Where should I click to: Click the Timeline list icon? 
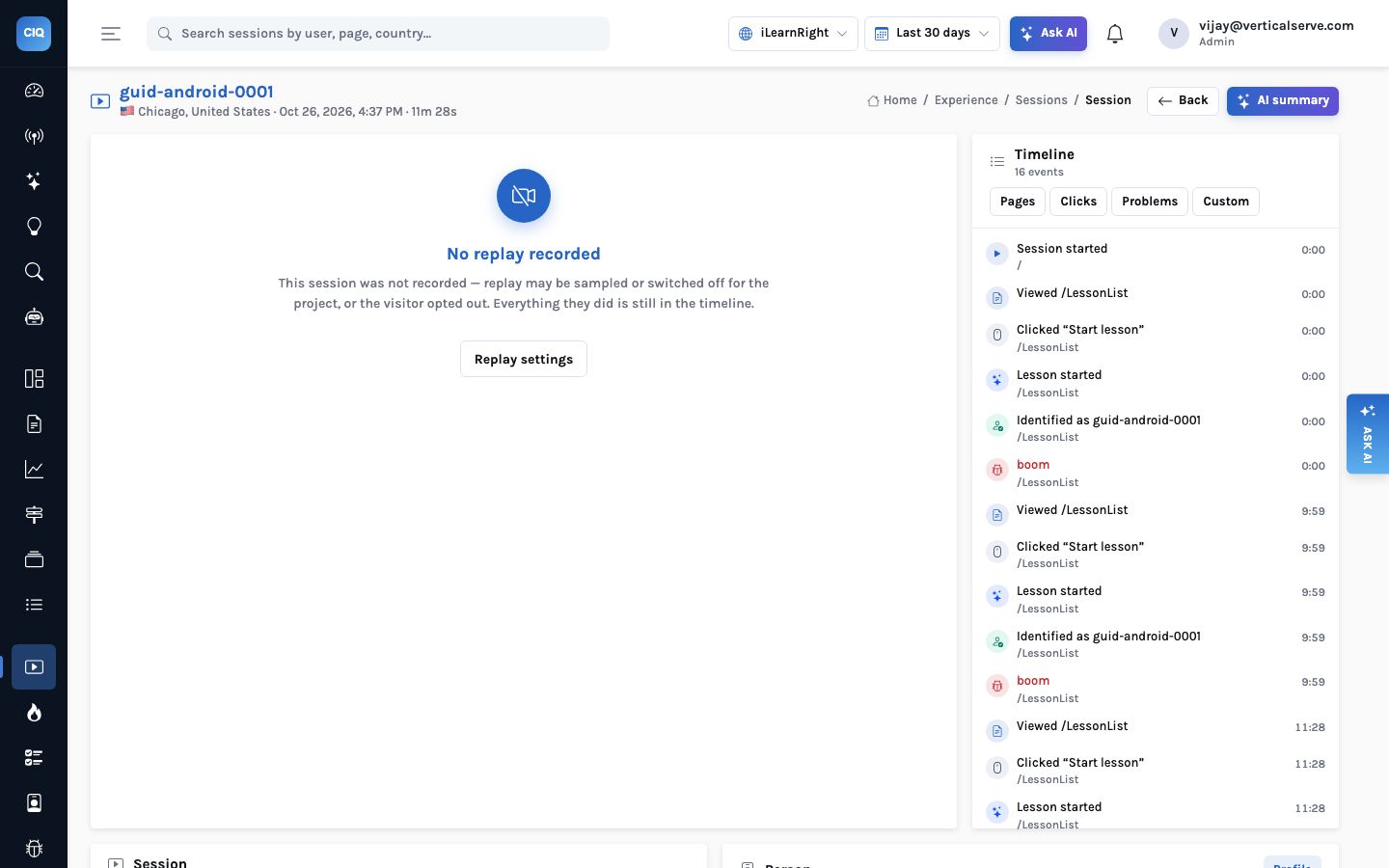click(997, 161)
